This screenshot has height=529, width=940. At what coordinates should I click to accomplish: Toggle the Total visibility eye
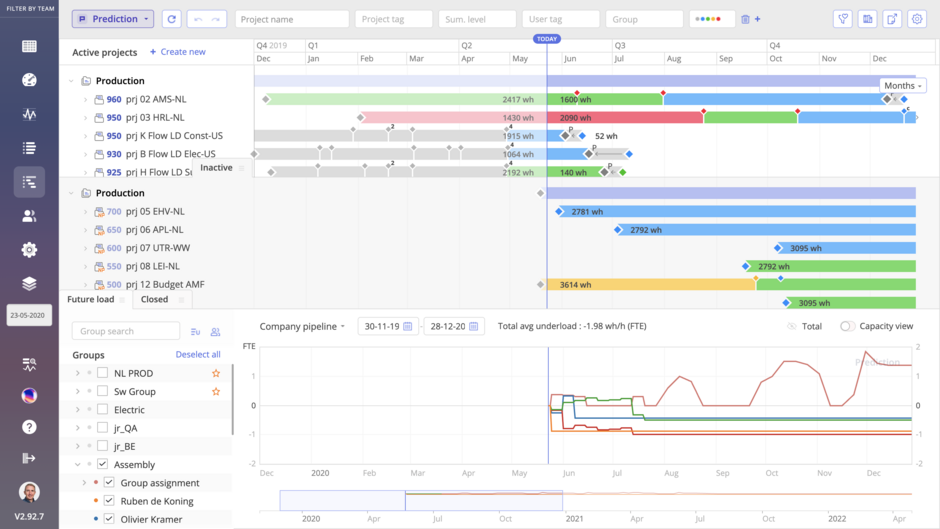pos(791,326)
